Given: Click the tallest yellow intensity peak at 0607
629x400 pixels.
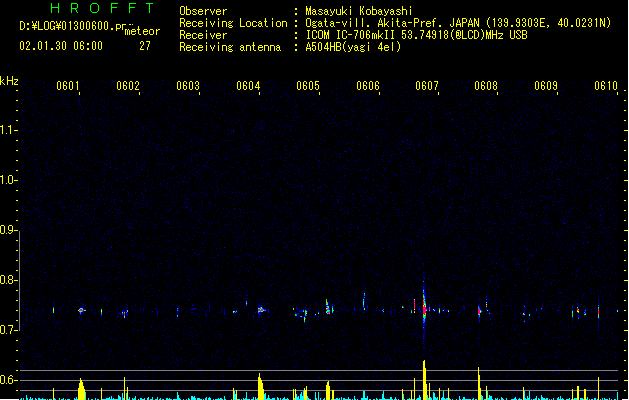Looking at the screenshot, I should point(424,380).
